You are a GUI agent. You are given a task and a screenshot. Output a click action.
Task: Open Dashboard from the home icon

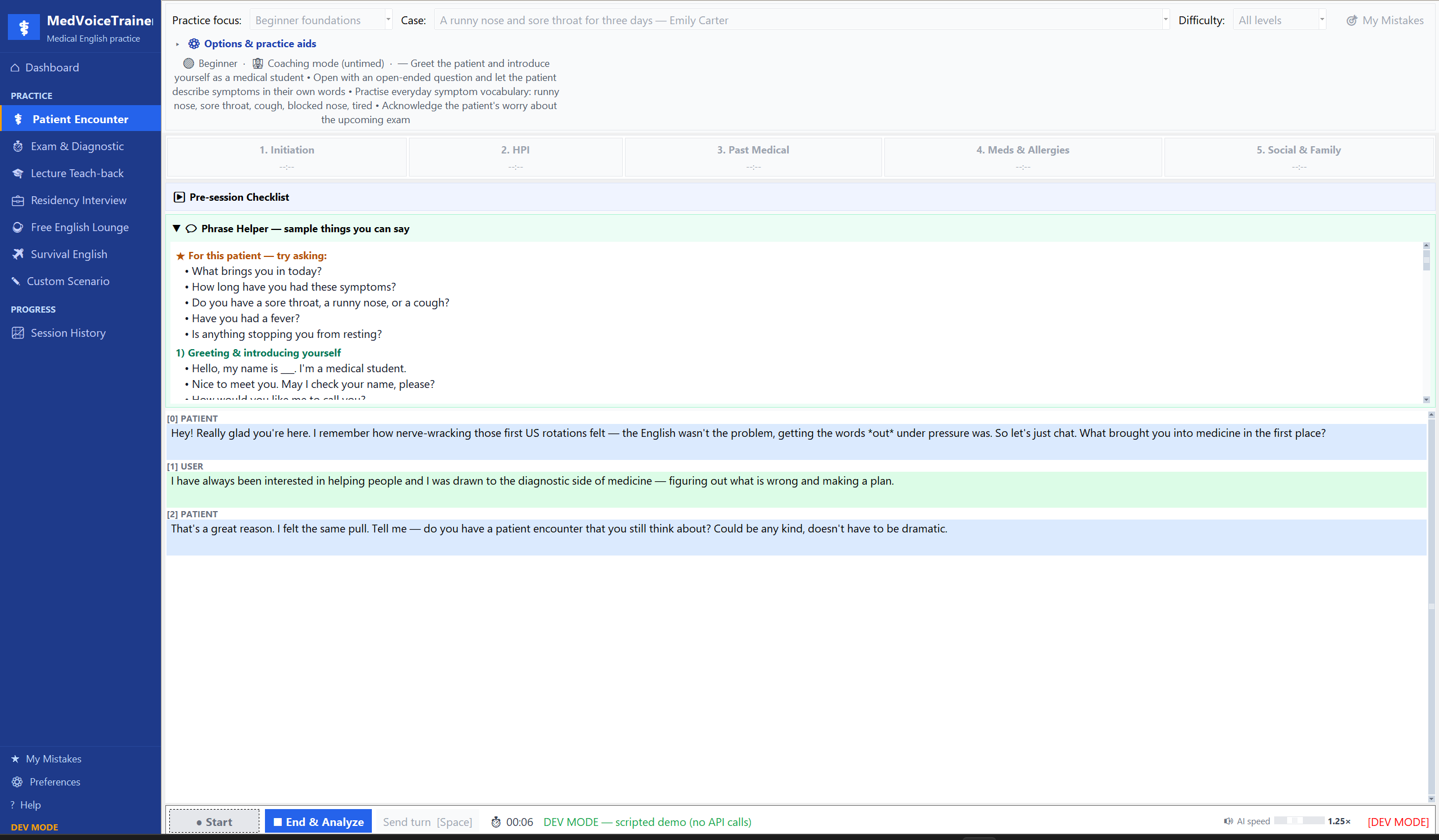pyautogui.click(x=15, y=67)
